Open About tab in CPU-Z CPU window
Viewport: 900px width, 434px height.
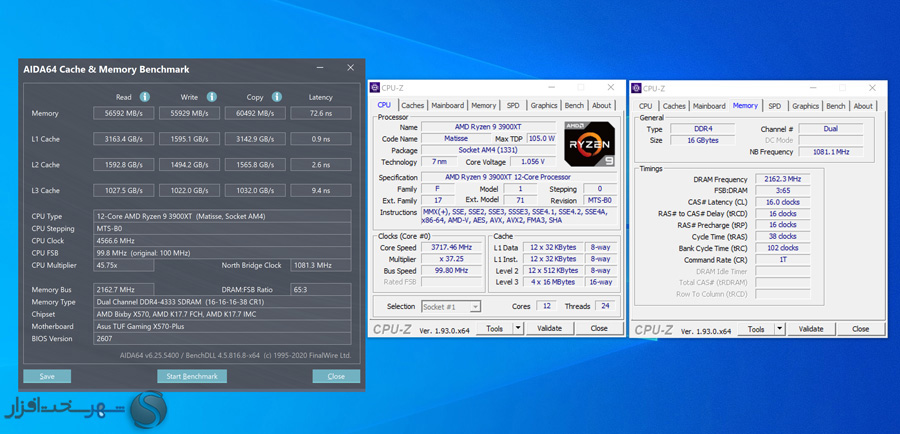[602, 105]
